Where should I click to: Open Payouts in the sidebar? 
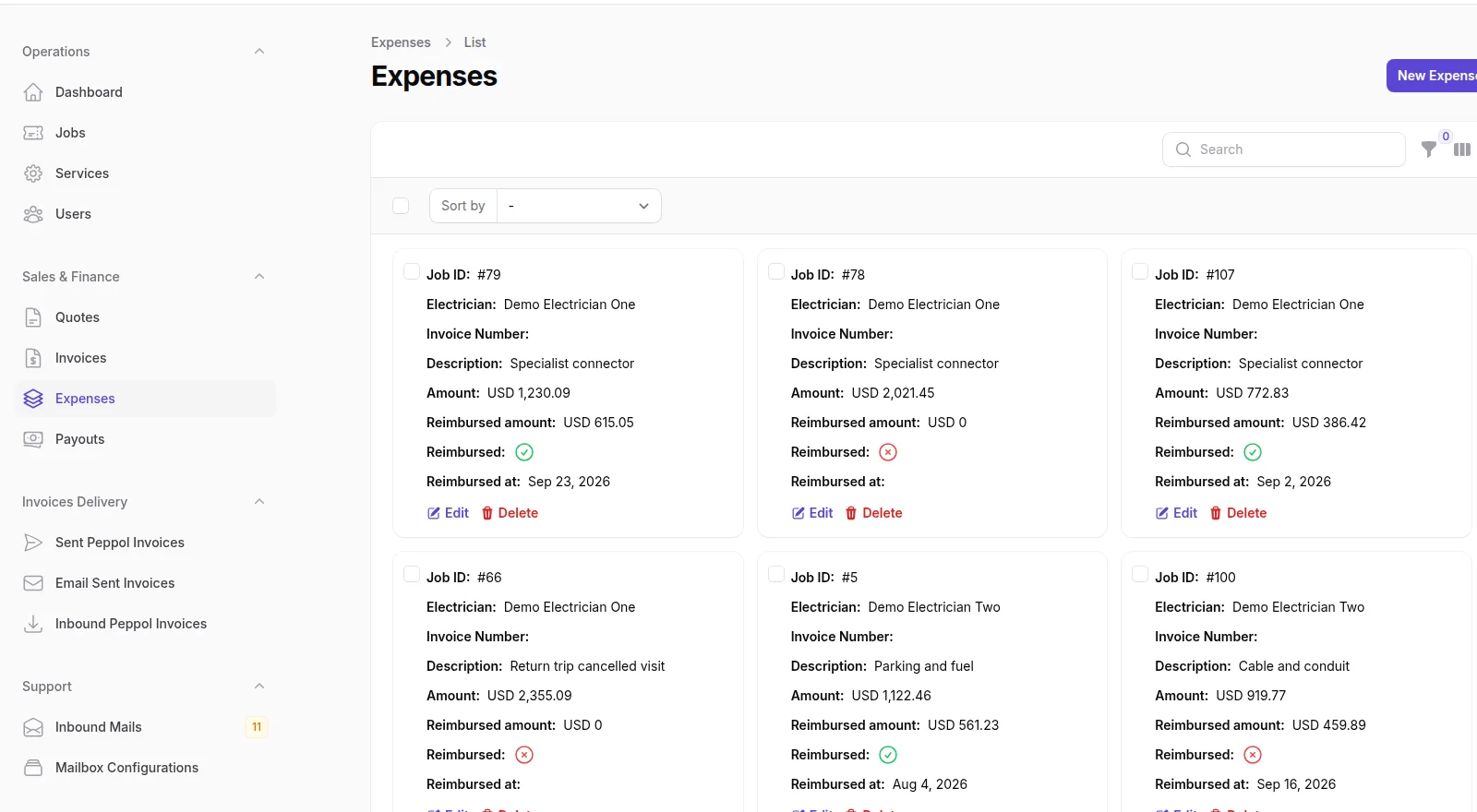click(x=146, y=439)
